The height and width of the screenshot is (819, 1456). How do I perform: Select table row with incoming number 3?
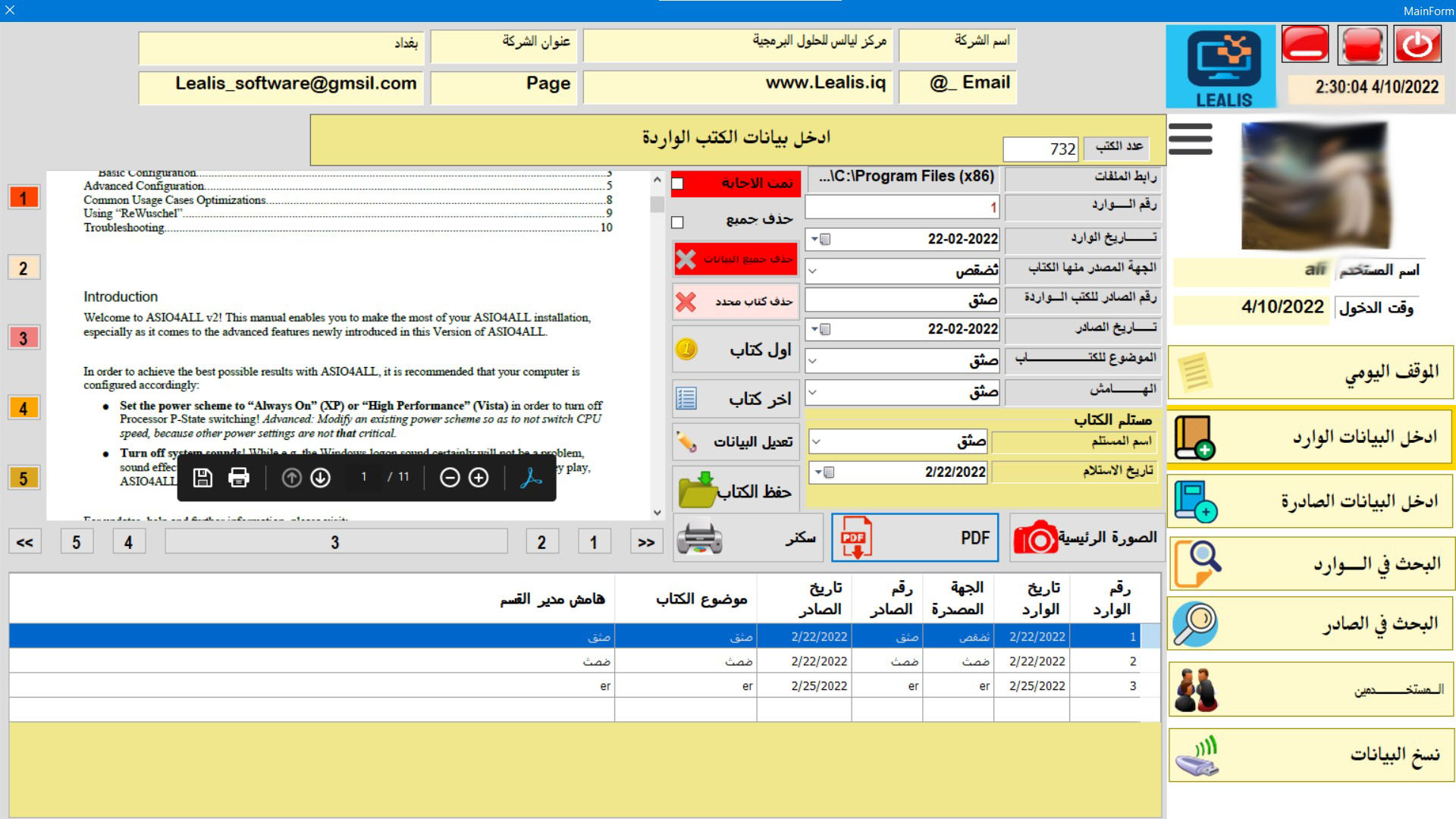point(584,686)
